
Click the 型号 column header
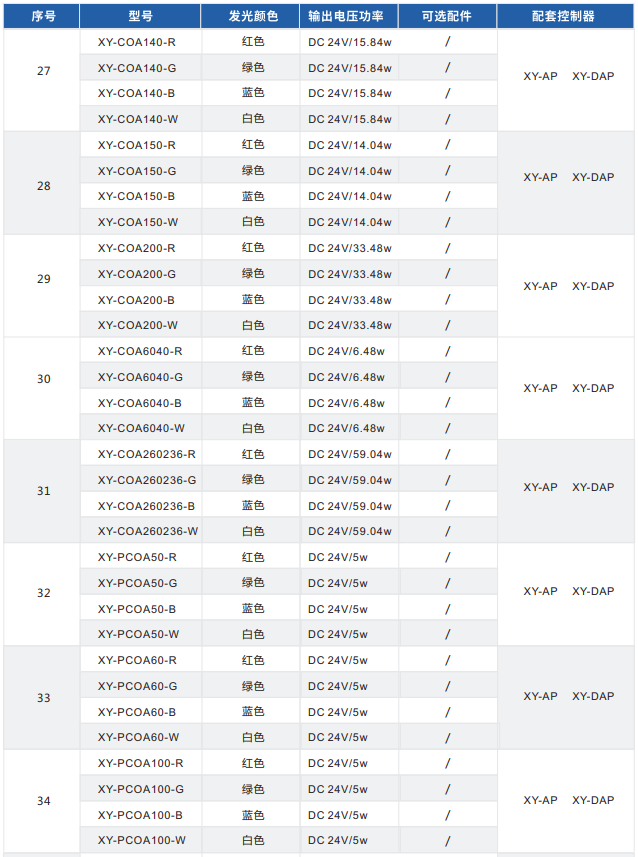click(140, 16)
